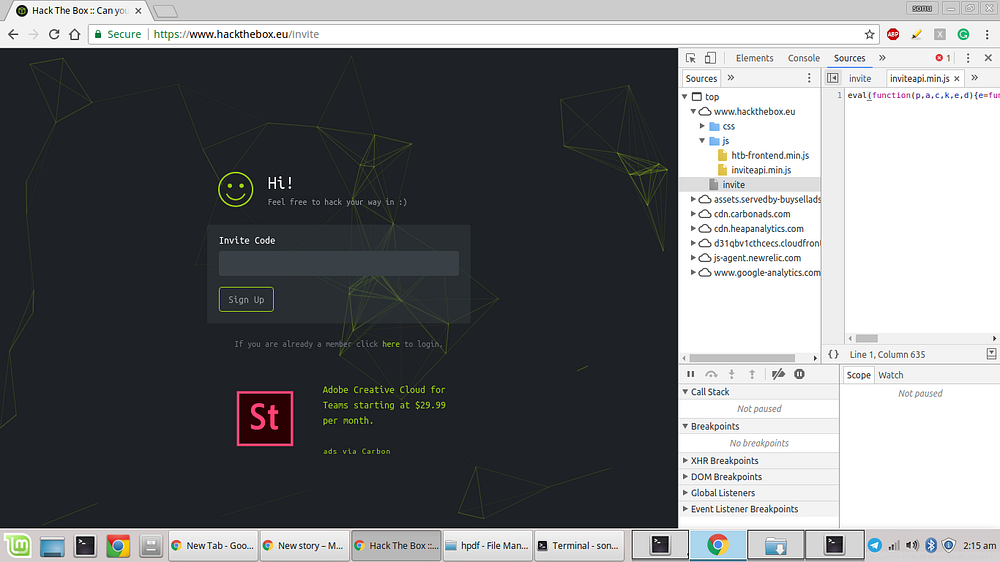Close the inviteapi.min.js editor tab
Image resolution: width=1000 pixels, height=562 pixels.
point(957,78)
